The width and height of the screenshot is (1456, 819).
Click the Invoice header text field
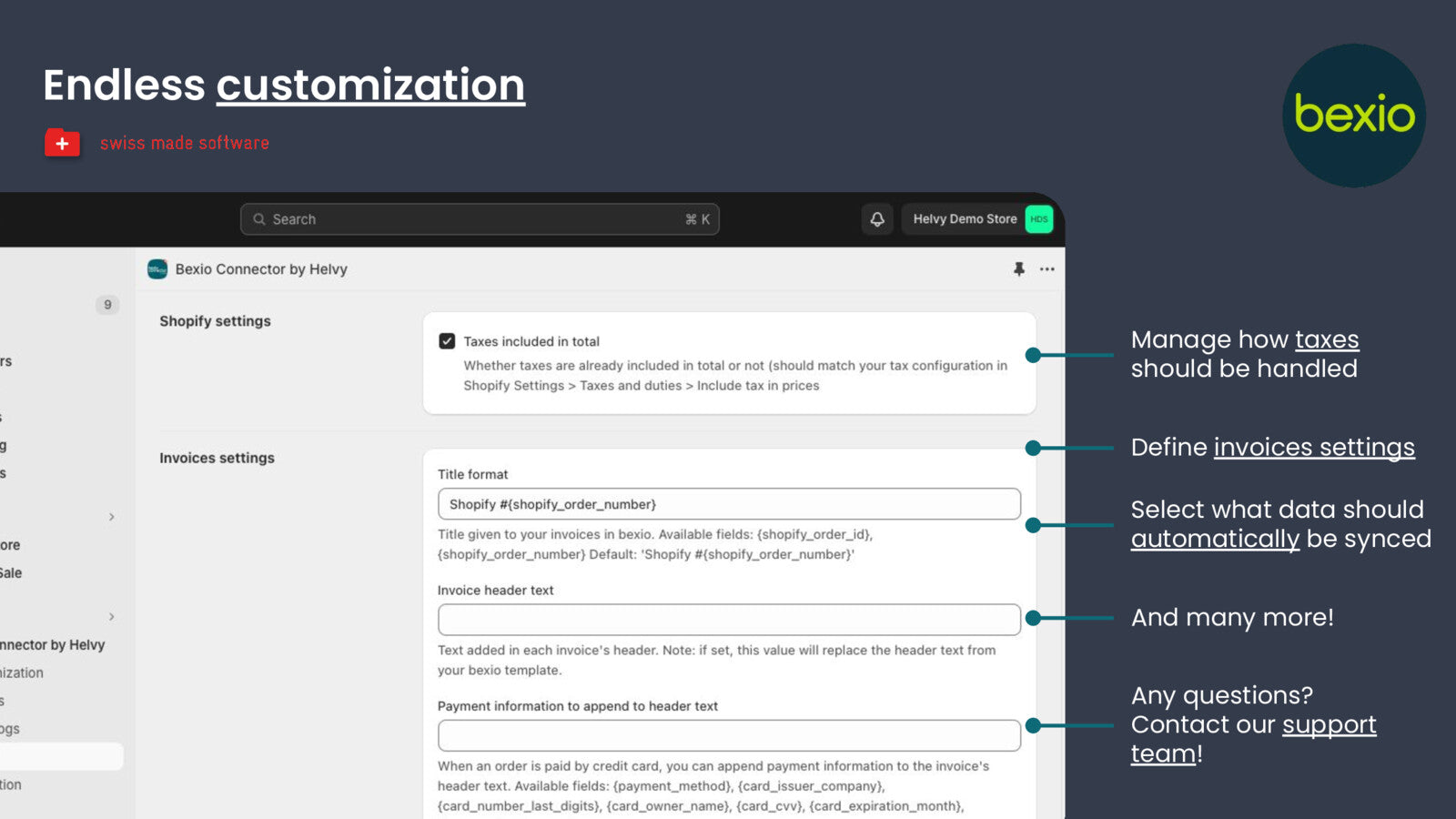(729, 620)
